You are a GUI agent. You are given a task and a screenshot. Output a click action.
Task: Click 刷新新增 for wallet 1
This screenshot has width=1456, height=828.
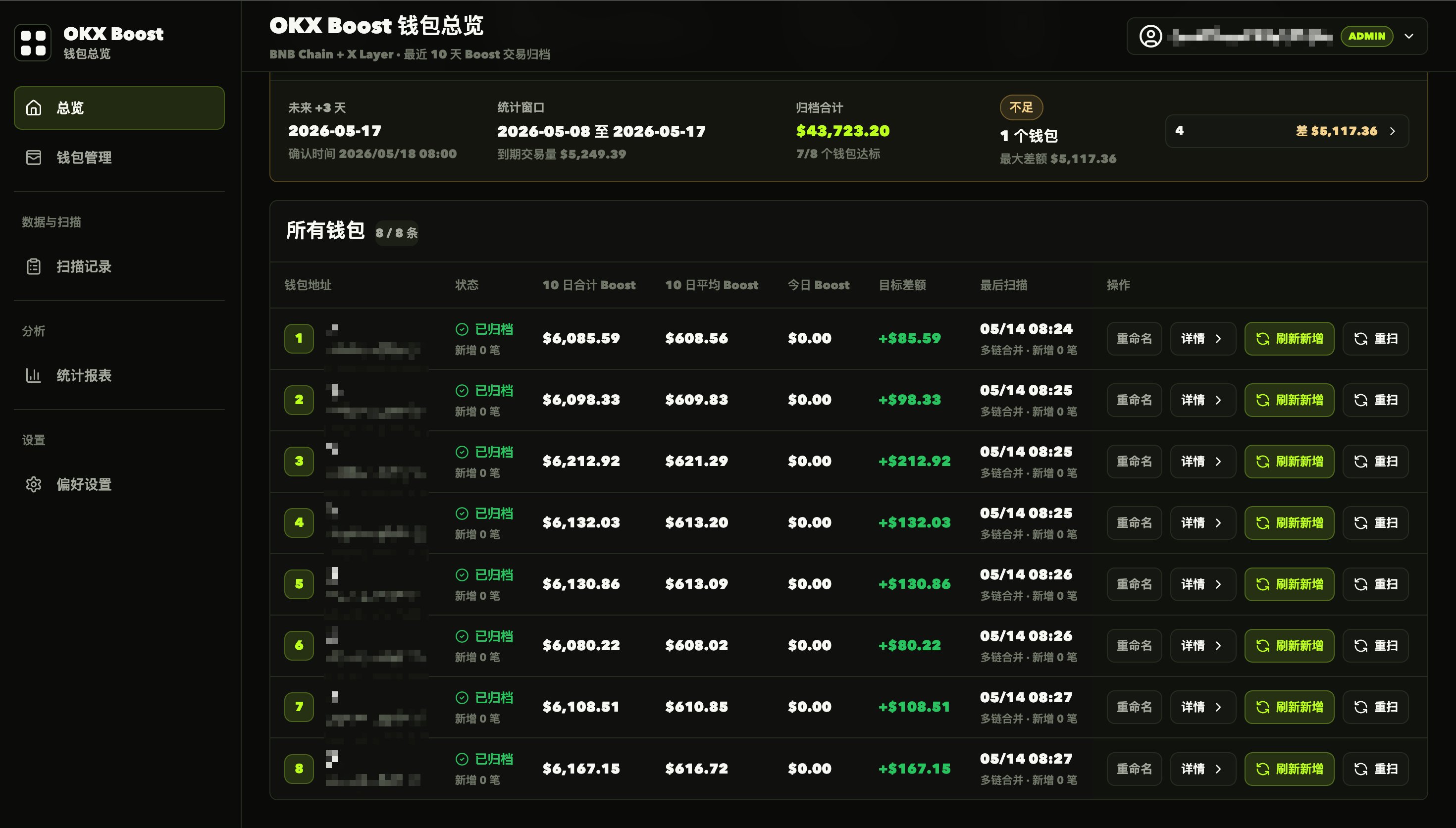click(x=1289, y=338)
